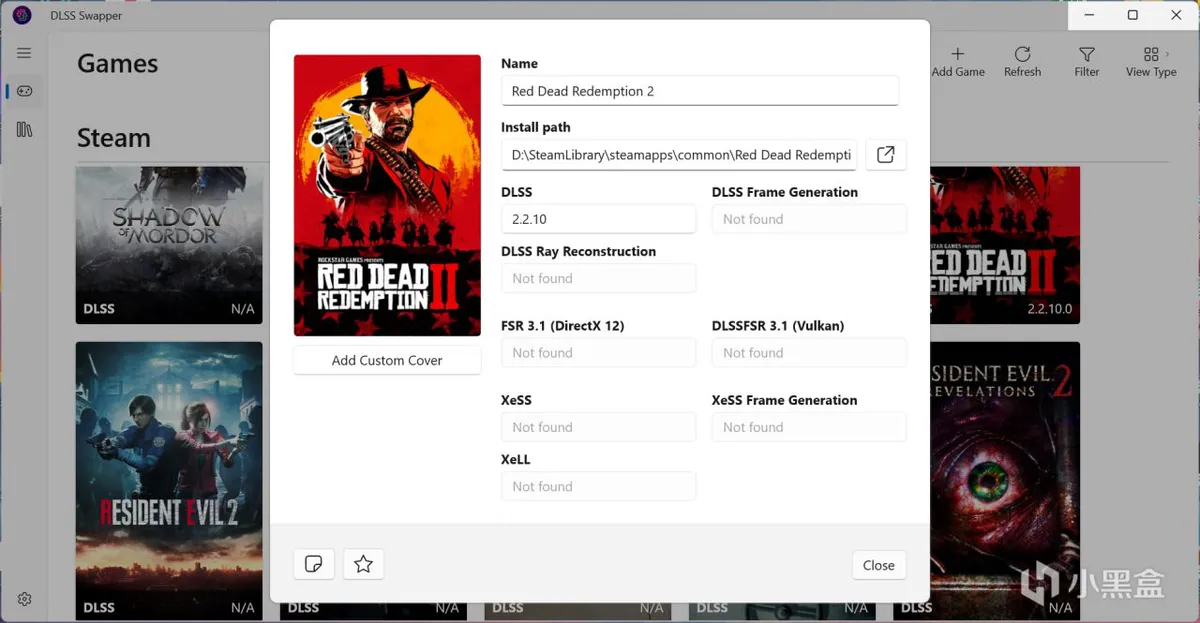Click the Install path text field
The width and height of the screenshot is (1200, 623).
(679, 155)
